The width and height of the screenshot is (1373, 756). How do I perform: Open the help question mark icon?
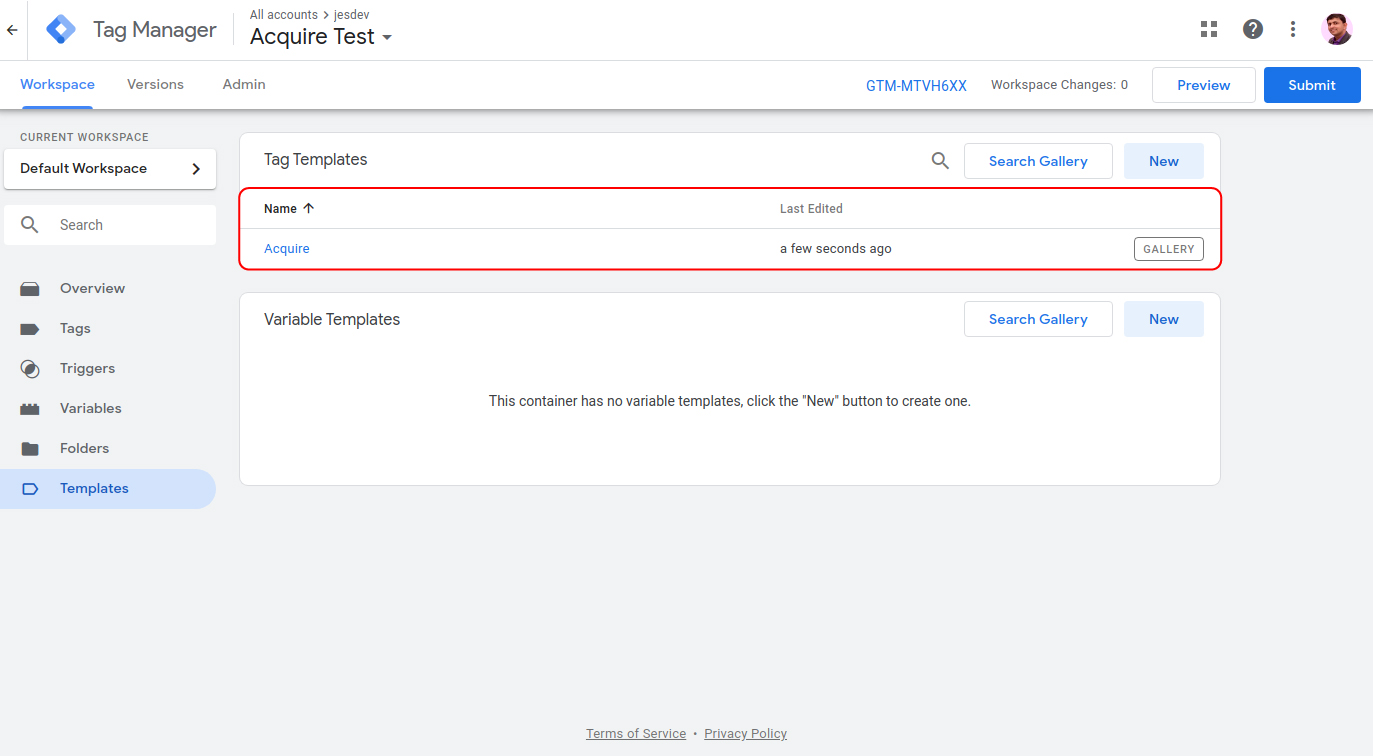pos(1252,29)
